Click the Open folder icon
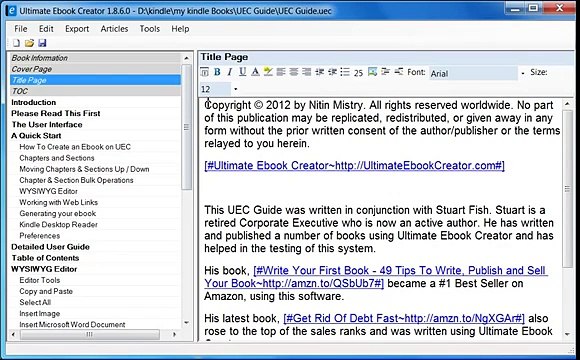Viewport: 580px width, 360px height. [x=29, y=43]
